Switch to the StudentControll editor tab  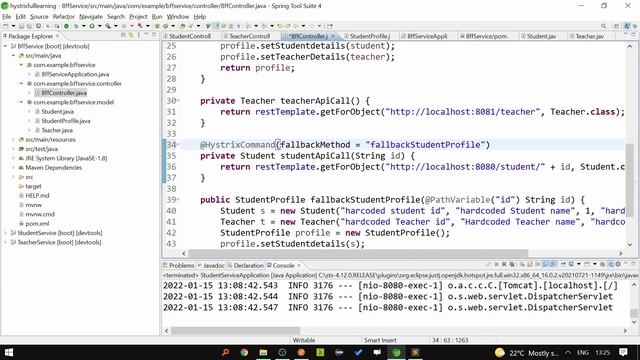tap(190, 36)
